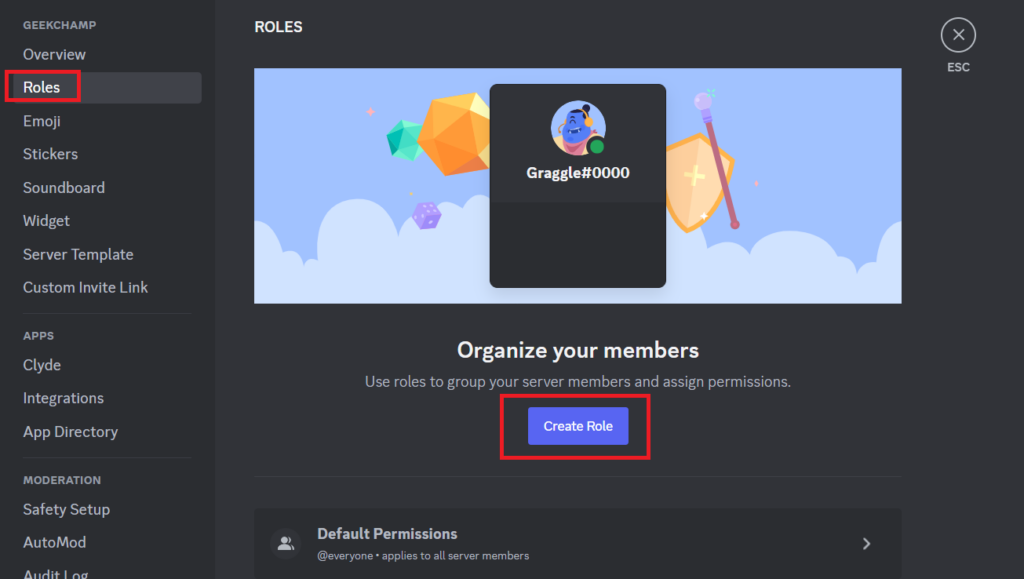
Task: Open Custom Invite Link settings
Action: [x=85, y=287]
